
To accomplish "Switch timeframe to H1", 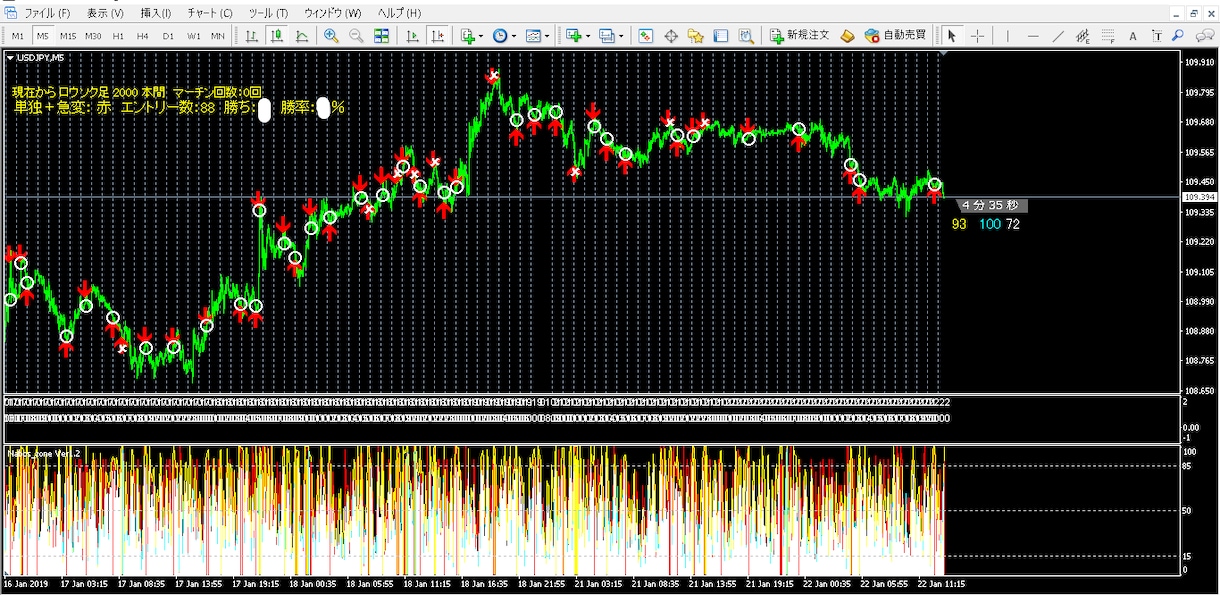I will pyautogui.click(x=118, y=36).
